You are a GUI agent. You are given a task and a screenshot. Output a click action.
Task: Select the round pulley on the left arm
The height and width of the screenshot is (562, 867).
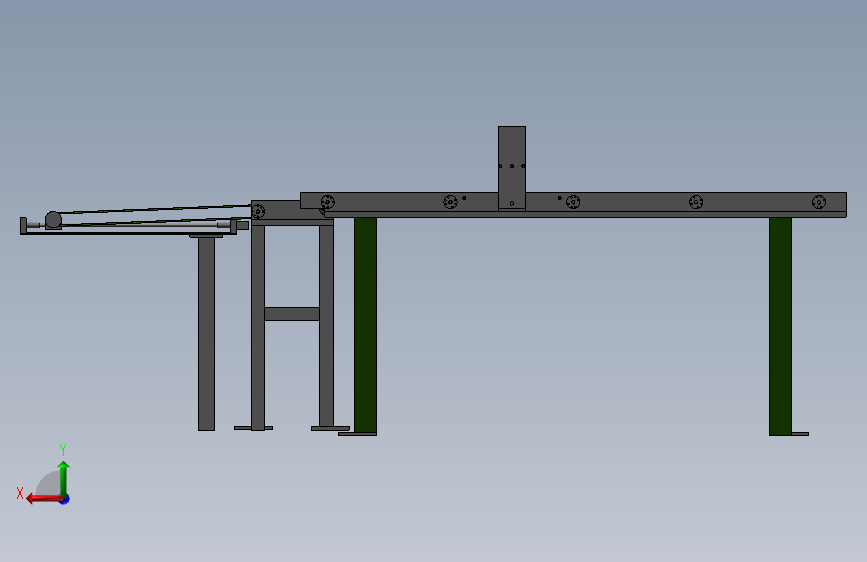coord(53,220)
